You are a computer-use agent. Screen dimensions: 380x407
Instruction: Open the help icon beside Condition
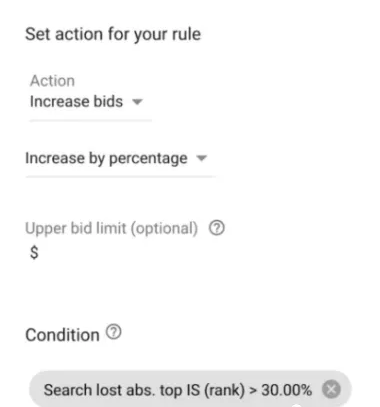coord(114,332)
